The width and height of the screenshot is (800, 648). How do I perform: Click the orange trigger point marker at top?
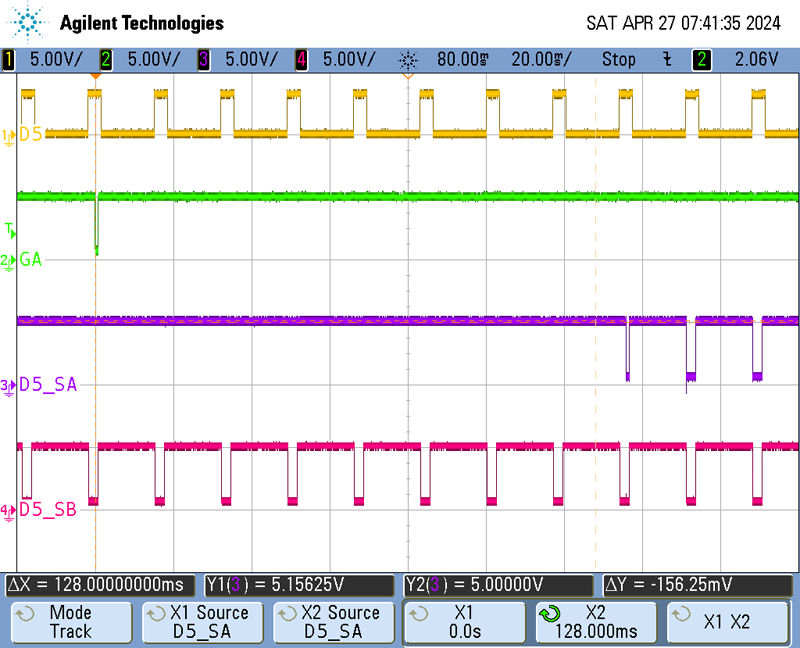tap(95, 76)
